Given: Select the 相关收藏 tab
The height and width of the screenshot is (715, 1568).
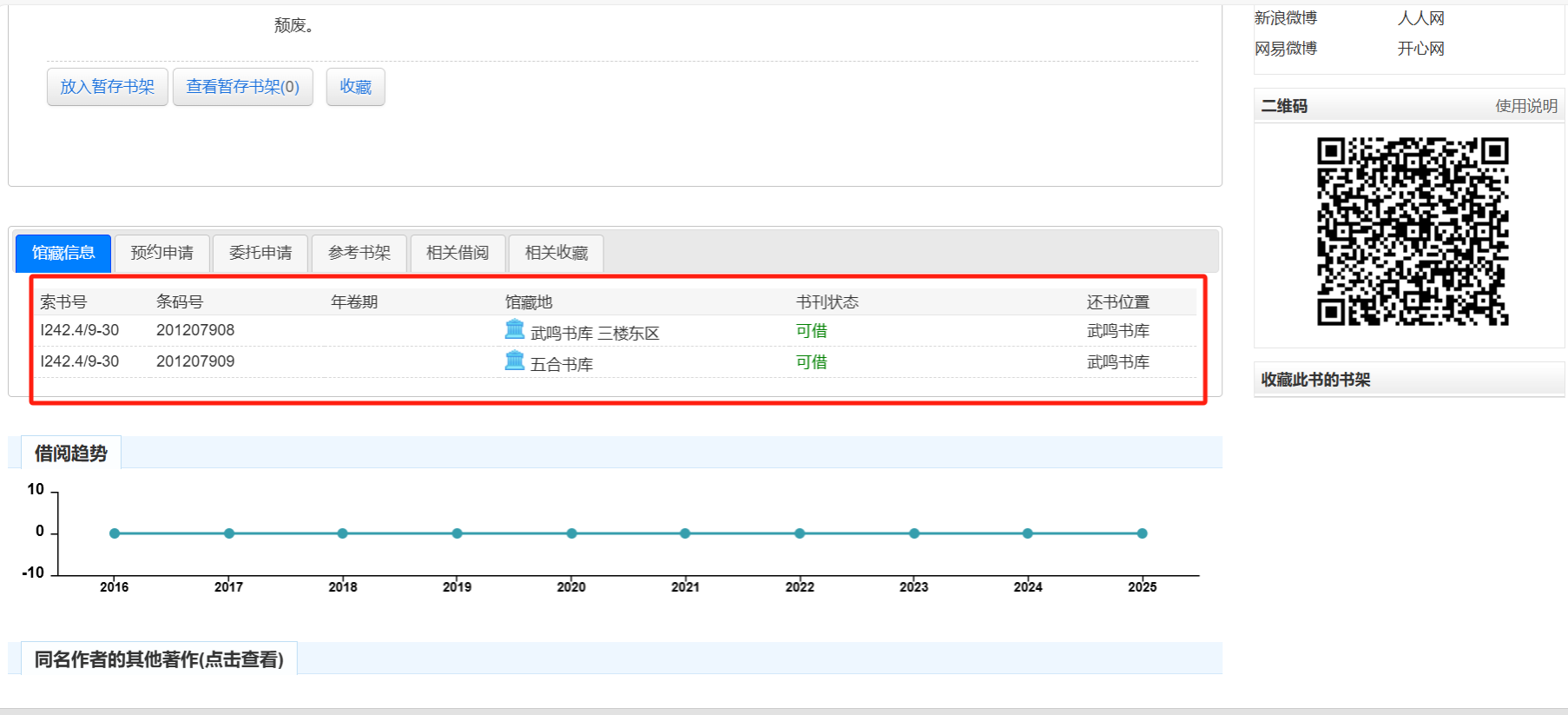Looking at the screenshot, I should point(556,253).
